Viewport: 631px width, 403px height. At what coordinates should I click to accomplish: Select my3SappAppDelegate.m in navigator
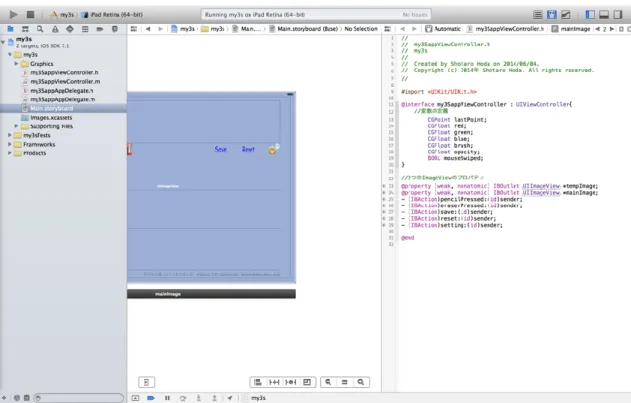coord(63,99)
